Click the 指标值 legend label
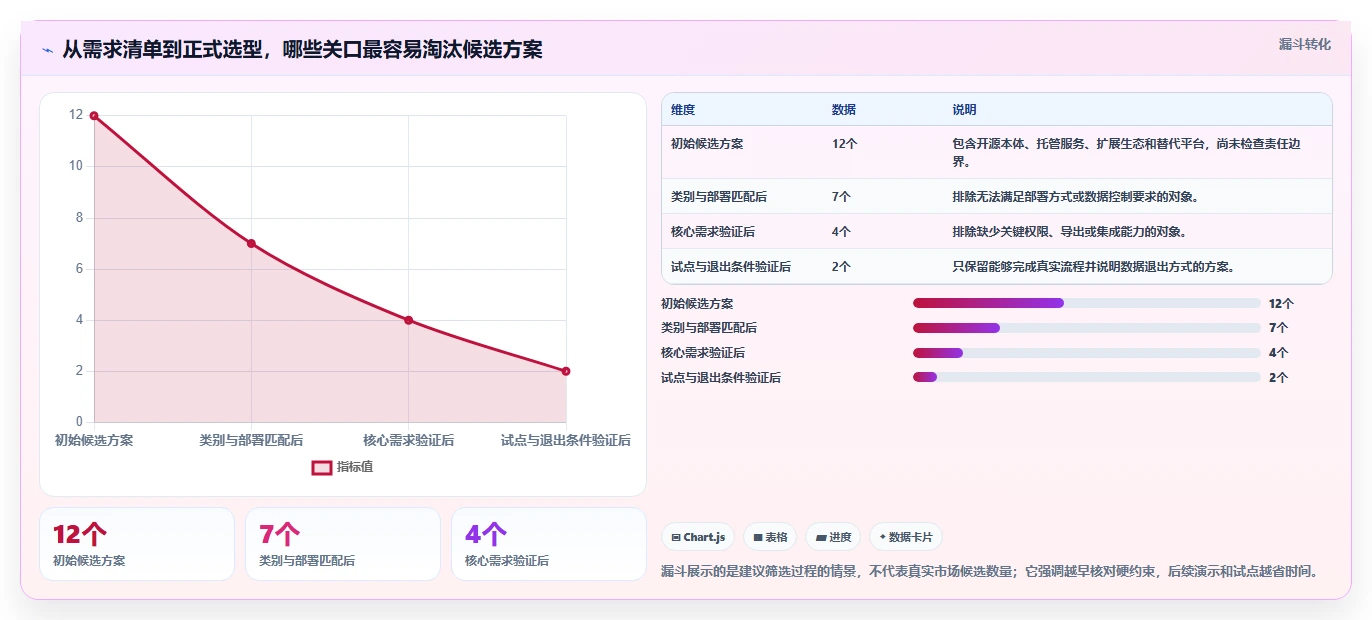 [x=356, y=467]
